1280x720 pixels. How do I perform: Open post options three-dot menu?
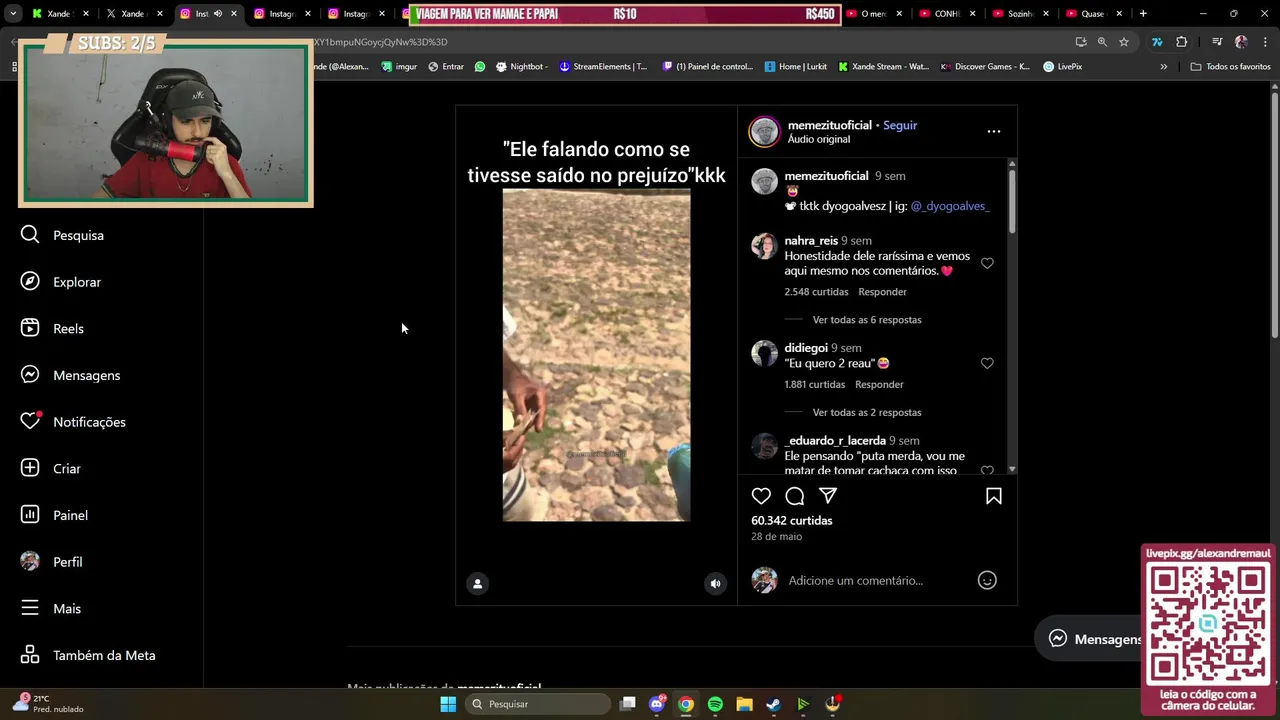pos(993,131)
